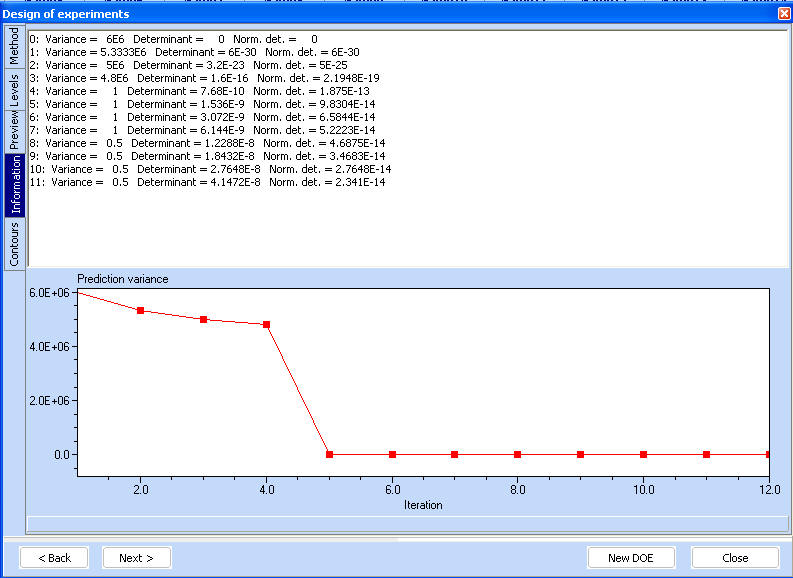Click the log line for iteration 11
793x578 pixels.
(207, 182)
